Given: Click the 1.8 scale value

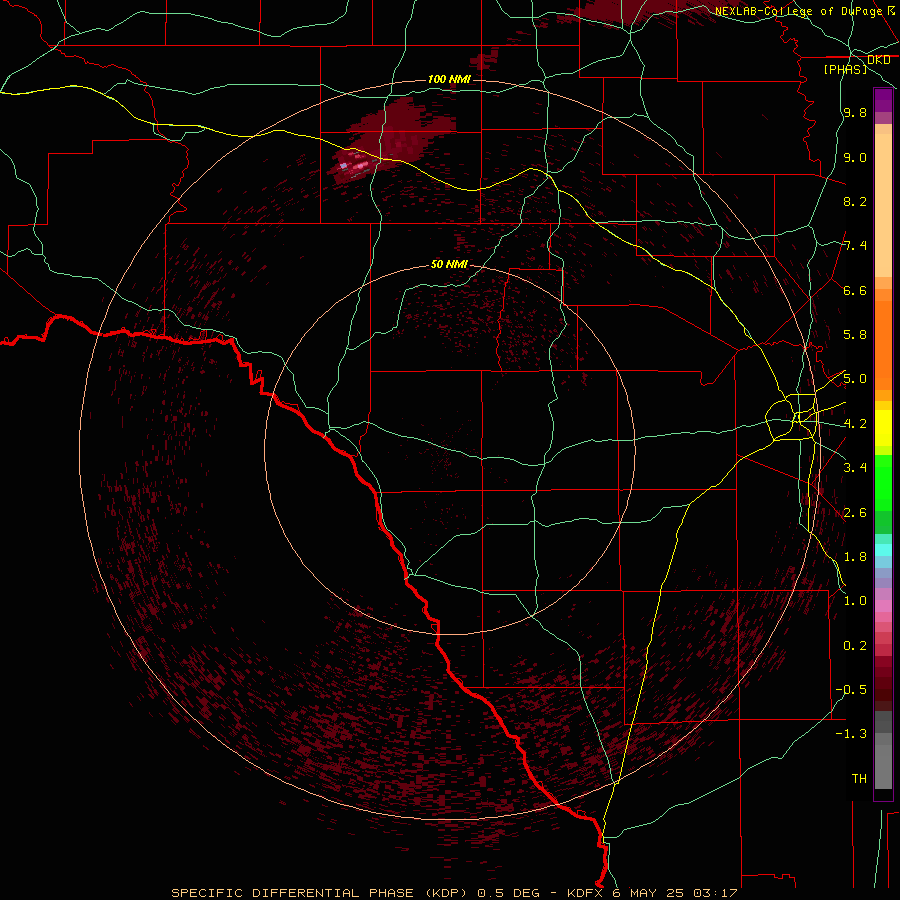Looking at the screenshot, I should pyautogui.click(x=855, y=557).
